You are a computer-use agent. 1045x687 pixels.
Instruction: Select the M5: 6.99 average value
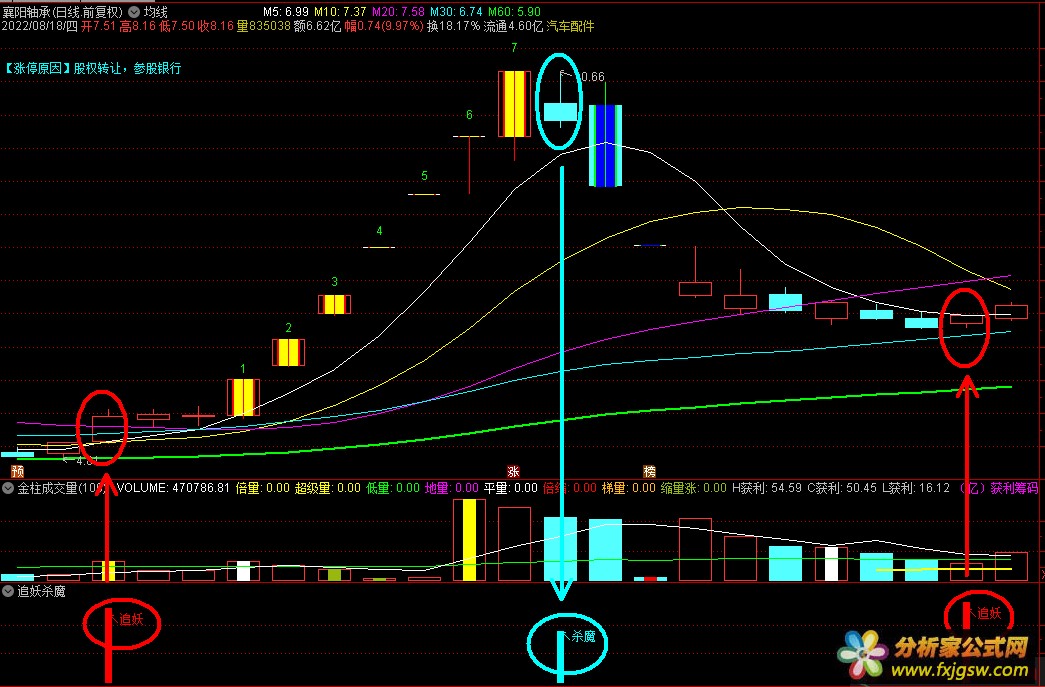point(285,12)
